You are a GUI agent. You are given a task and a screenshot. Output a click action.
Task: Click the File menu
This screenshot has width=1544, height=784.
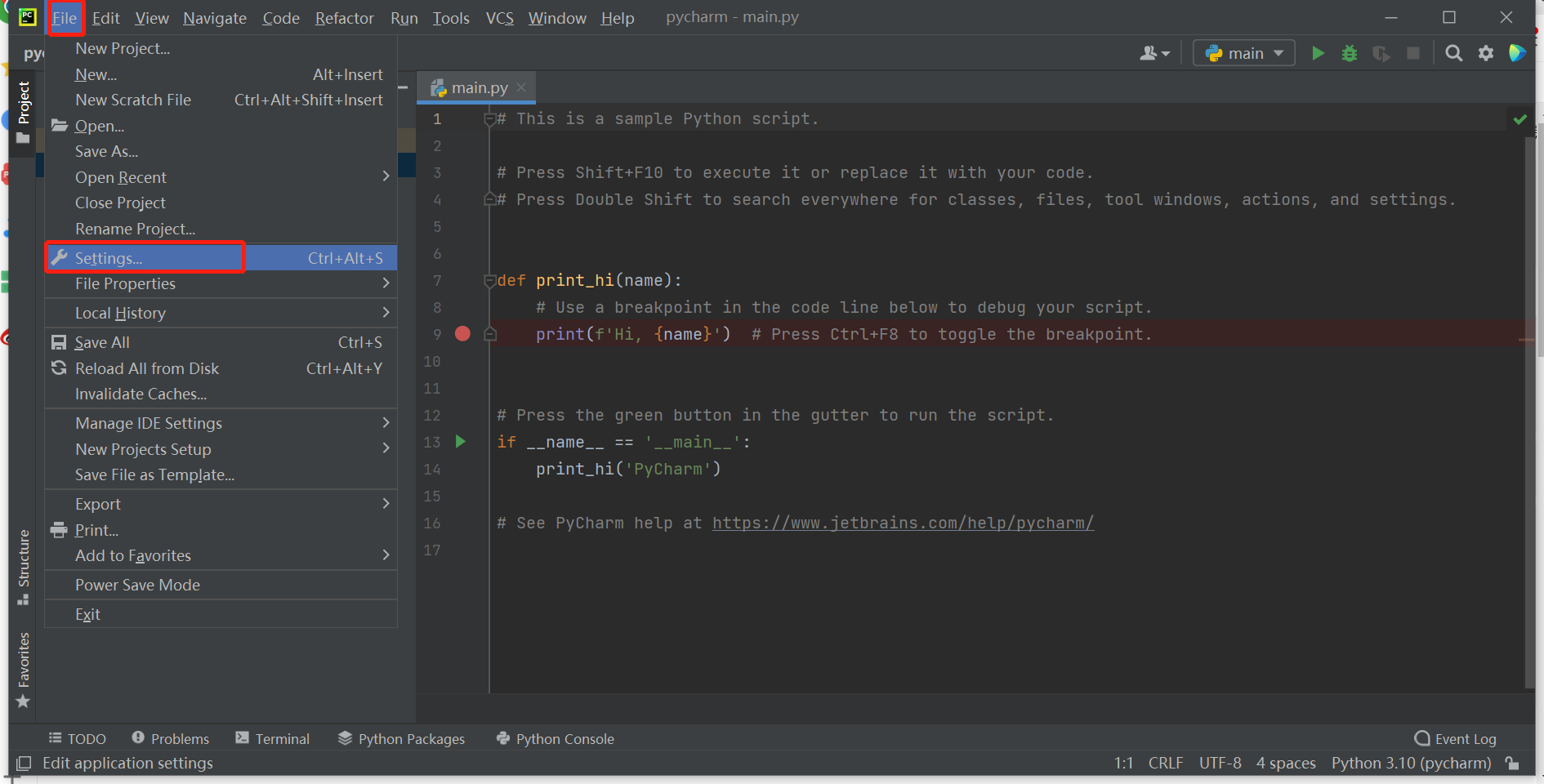pos(65,18)
